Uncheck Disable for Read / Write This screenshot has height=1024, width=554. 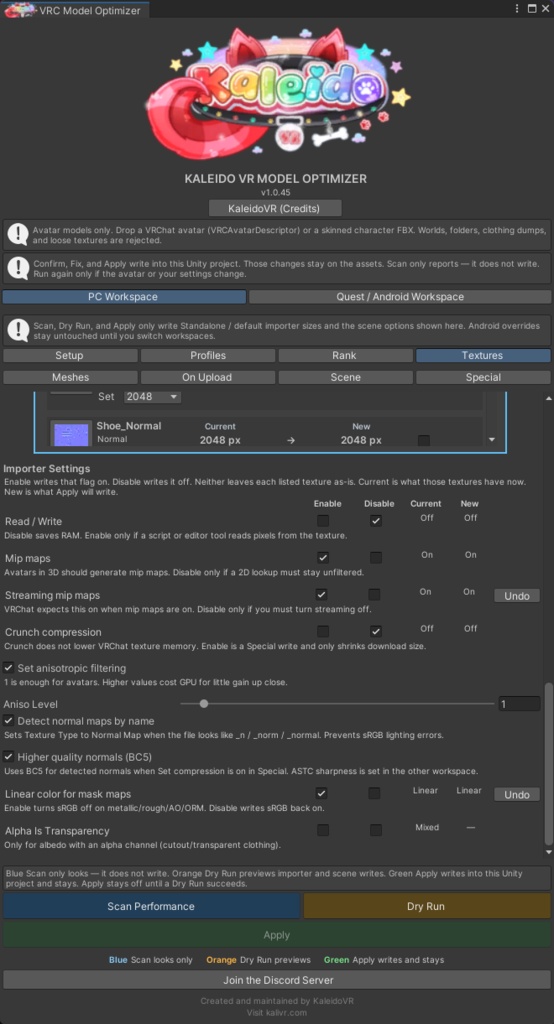(376, 520)
